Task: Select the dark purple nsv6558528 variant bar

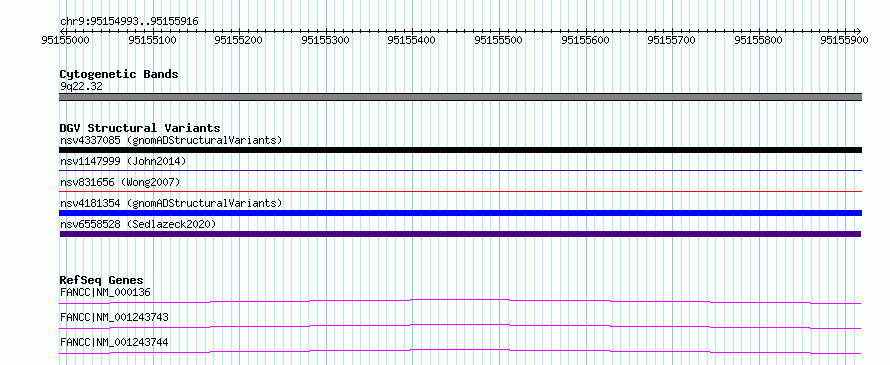Action: 460,234
